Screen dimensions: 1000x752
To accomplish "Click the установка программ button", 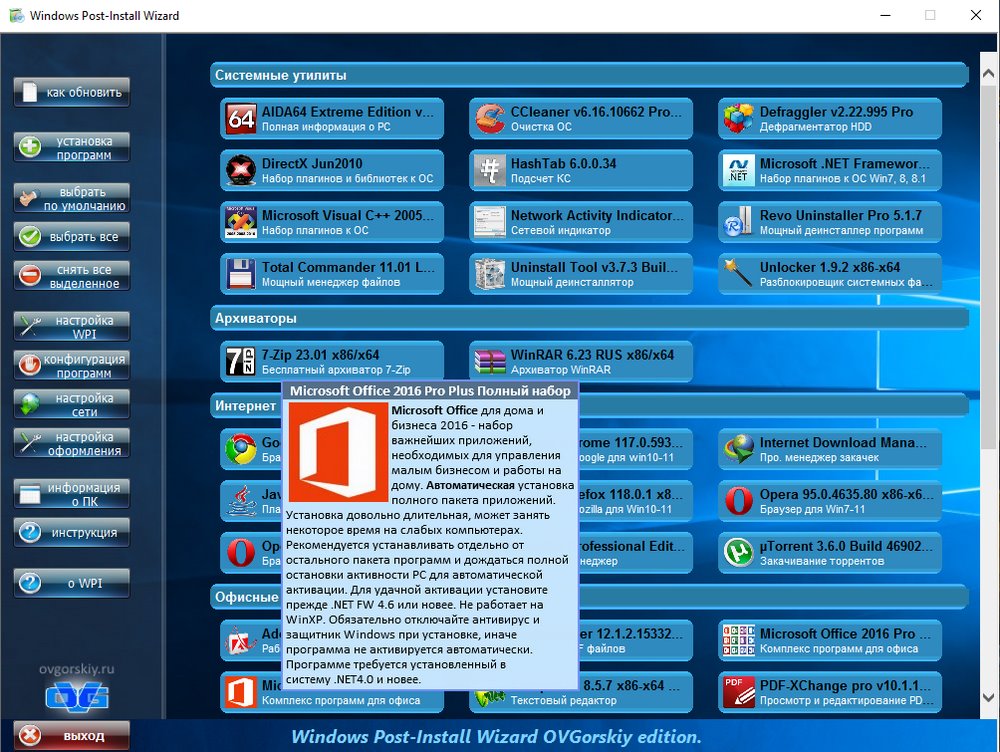I will [x=72, y=148].
